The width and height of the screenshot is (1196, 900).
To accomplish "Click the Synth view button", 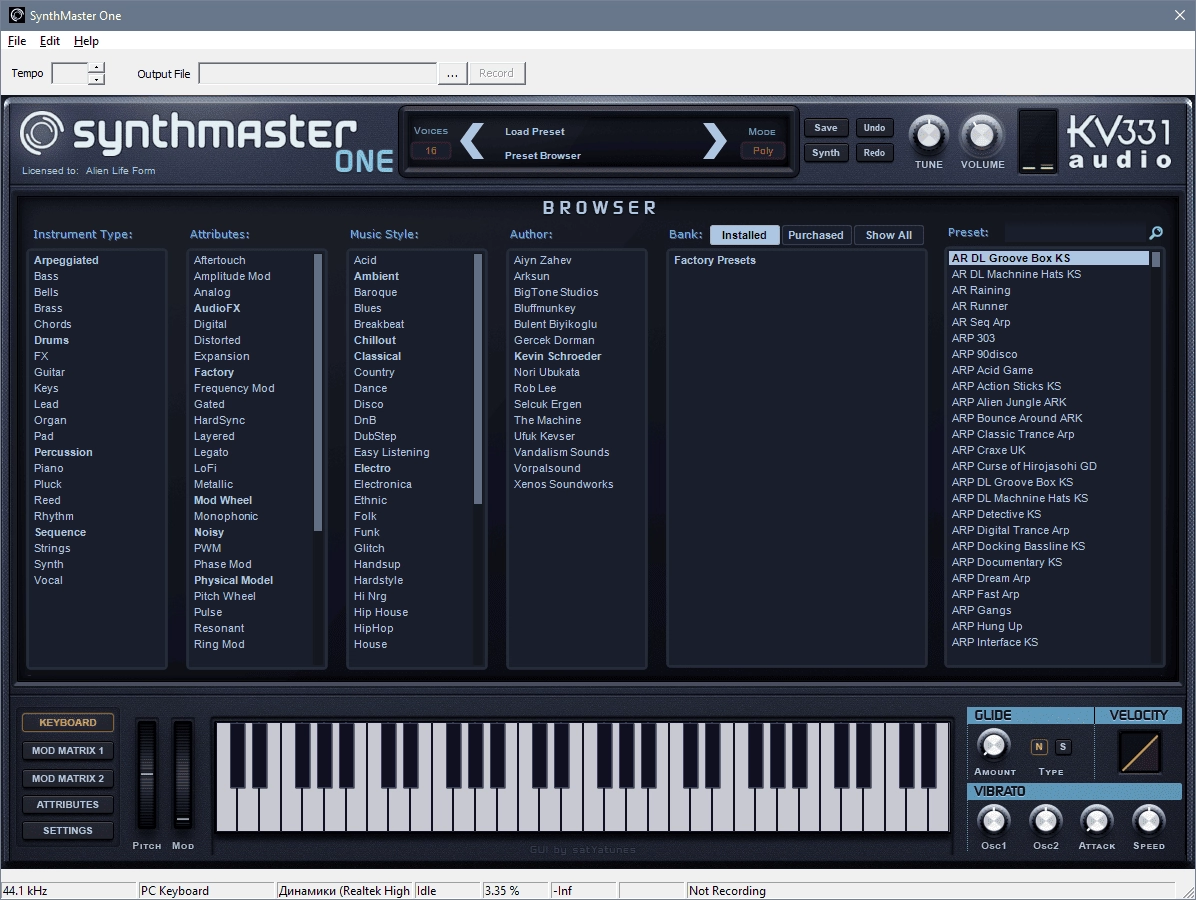I will pos(825,153).
